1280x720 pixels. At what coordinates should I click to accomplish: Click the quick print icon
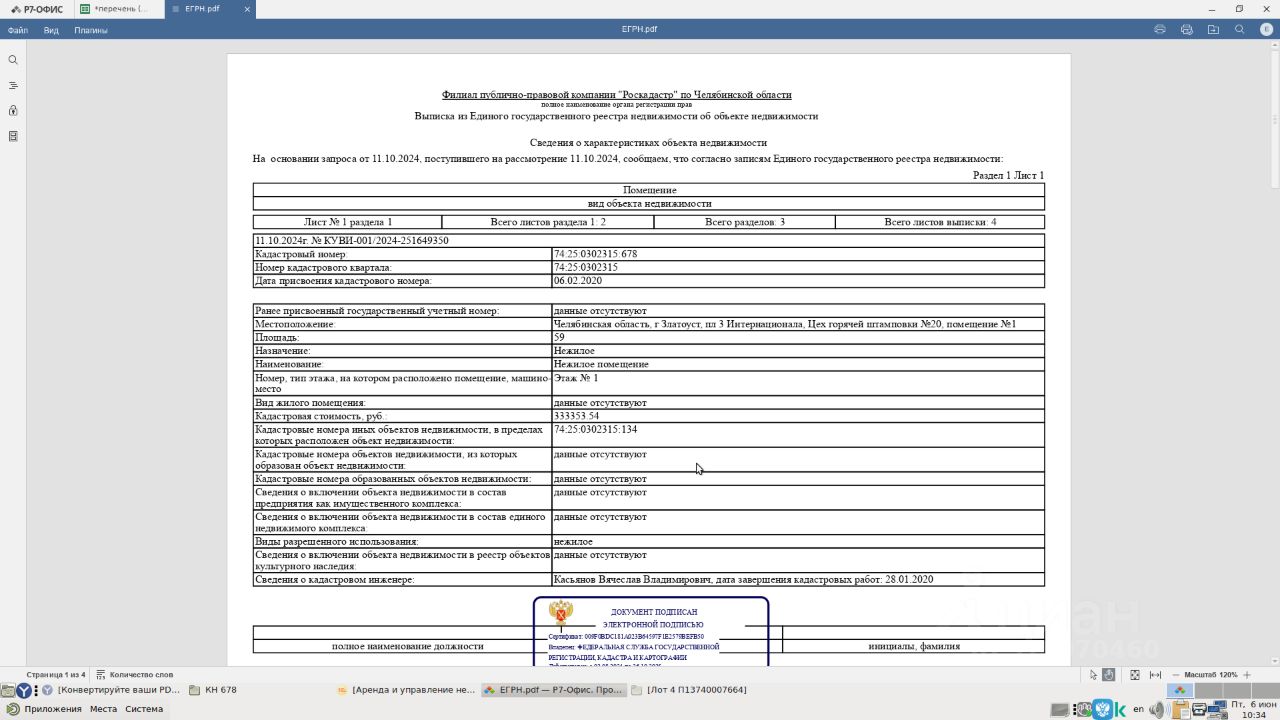(x=1187, y=29)
